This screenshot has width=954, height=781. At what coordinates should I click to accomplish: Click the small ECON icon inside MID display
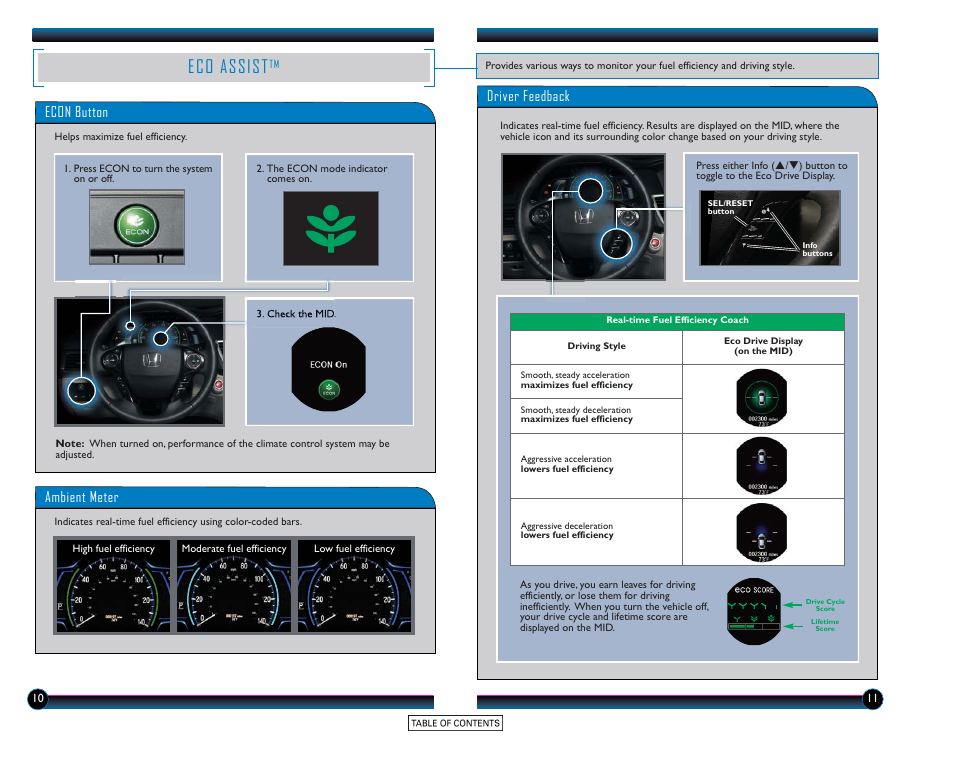click(329, 390)
